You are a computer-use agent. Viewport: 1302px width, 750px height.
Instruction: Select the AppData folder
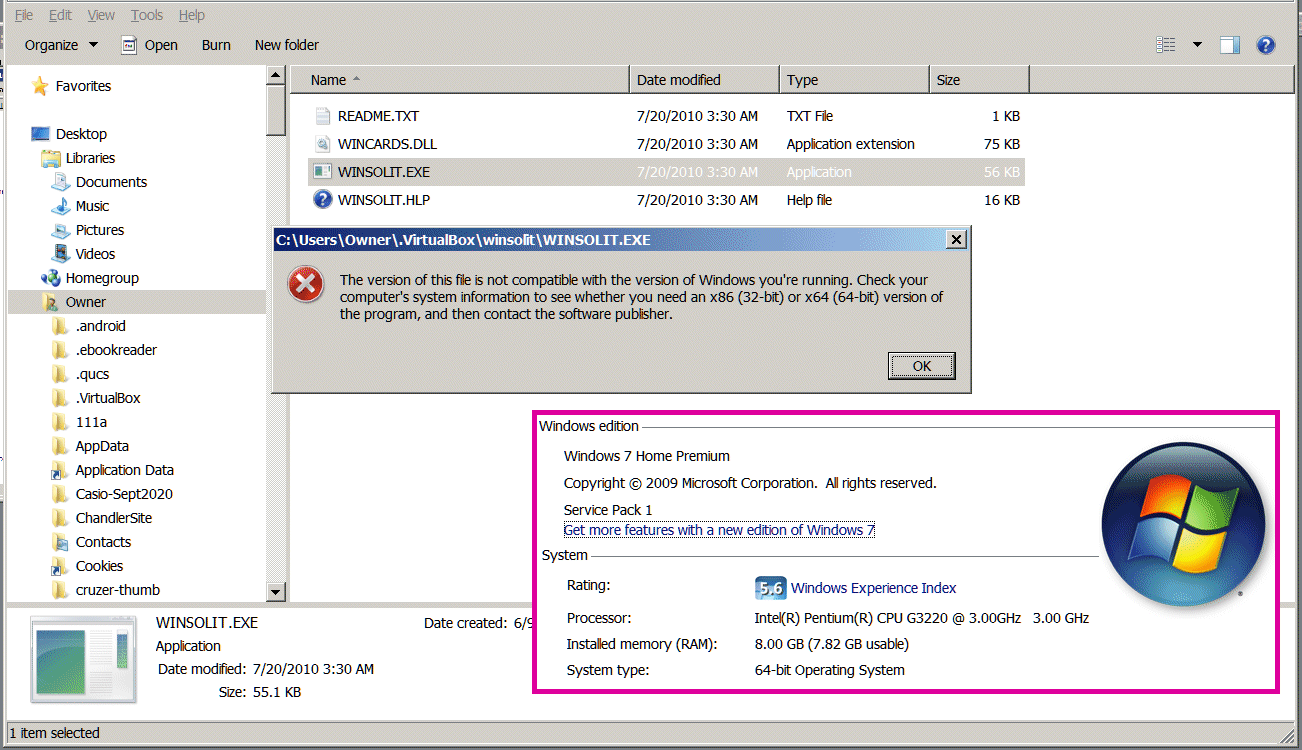tap(102, 446)
